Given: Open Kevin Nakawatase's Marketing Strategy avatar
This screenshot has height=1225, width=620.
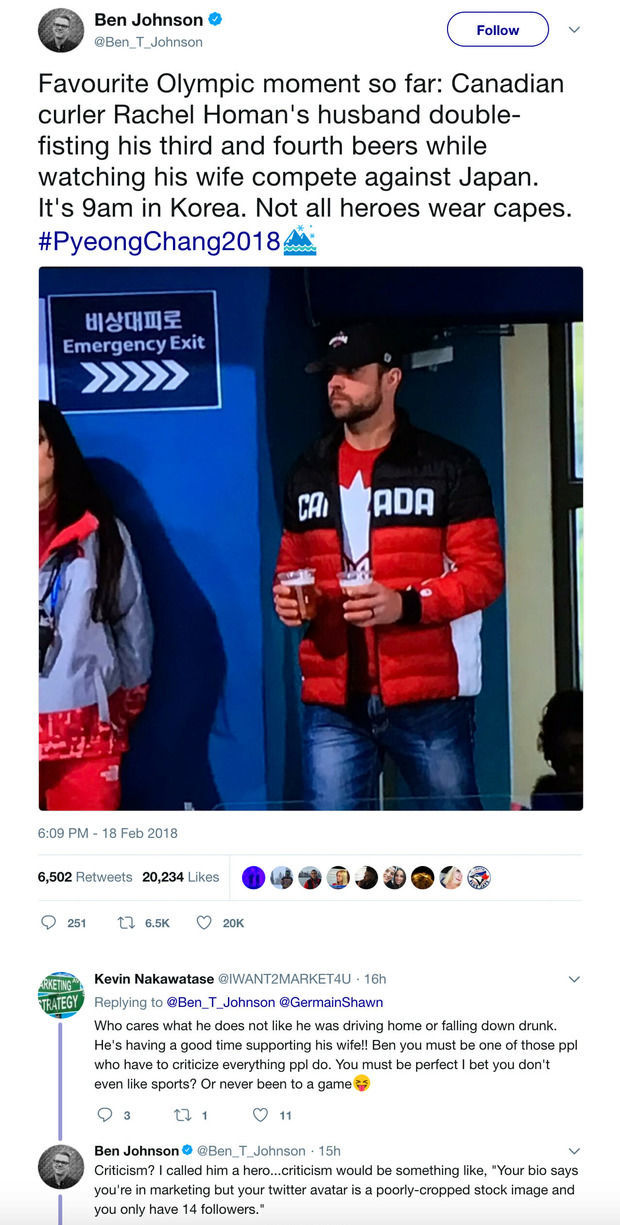Looking at the screenshot, I should pos(61,994).
